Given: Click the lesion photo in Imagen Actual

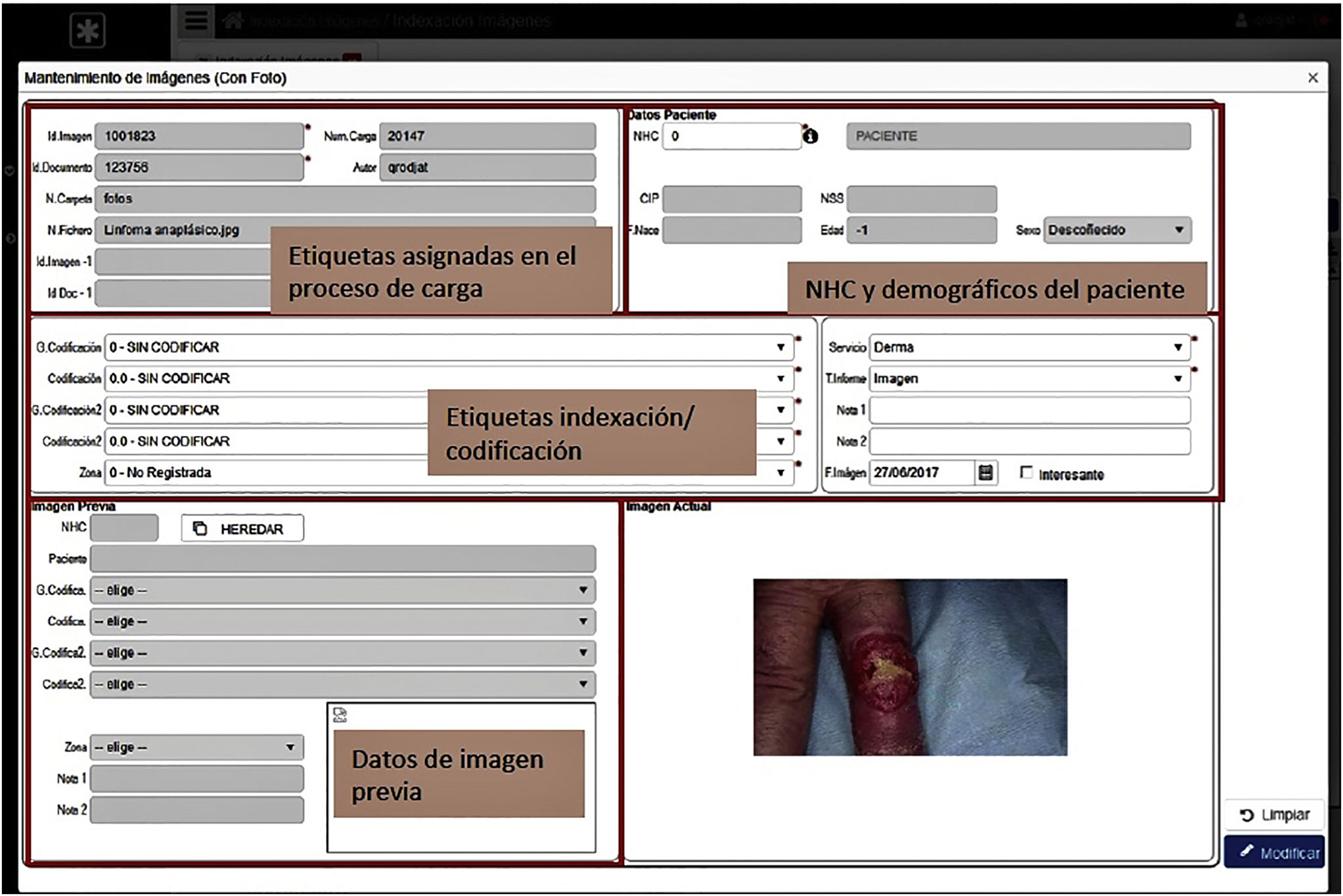Looking at the screenshot, I should 910,667.
